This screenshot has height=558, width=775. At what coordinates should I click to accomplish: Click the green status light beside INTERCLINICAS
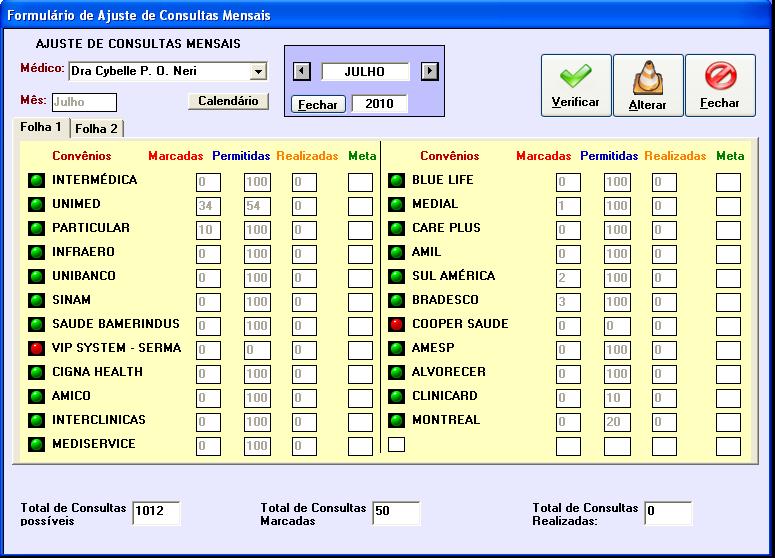(36, 420)
